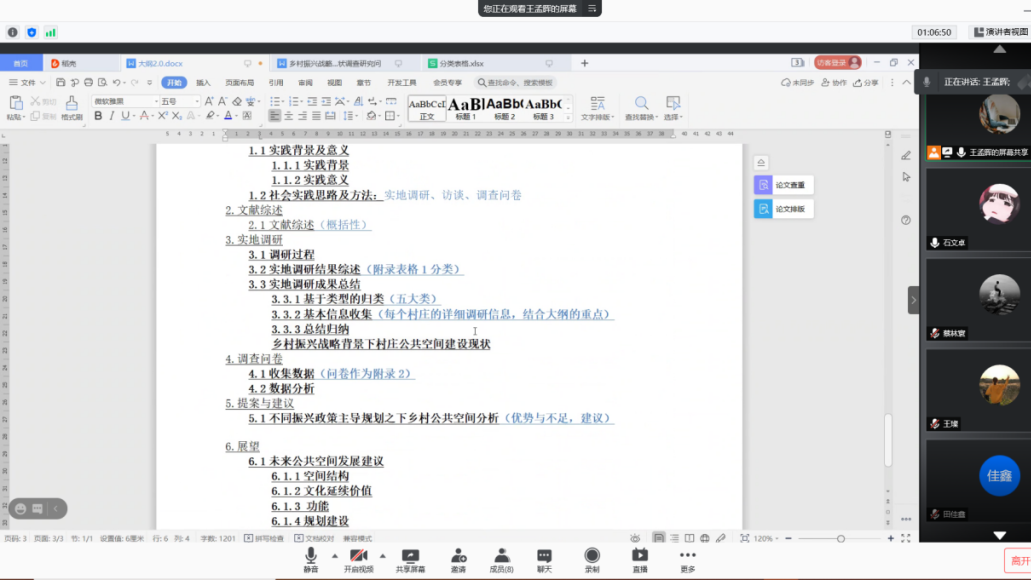This screenshot has height=580, width=1031.
Task: Click the Share (分享) button
Action: click(866, 83)
